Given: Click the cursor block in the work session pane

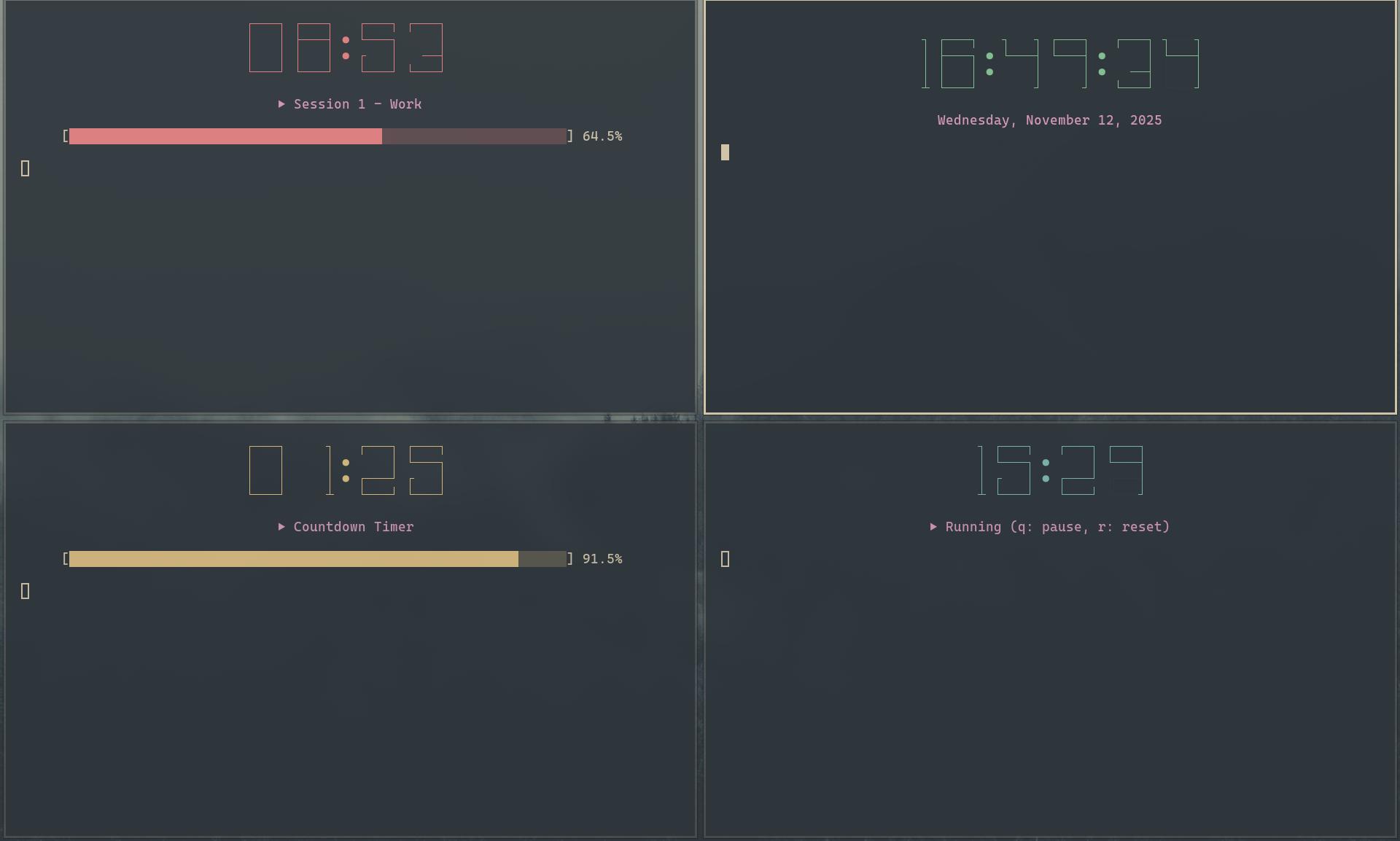Looking at the screenshot, I should tap(25, 168).
